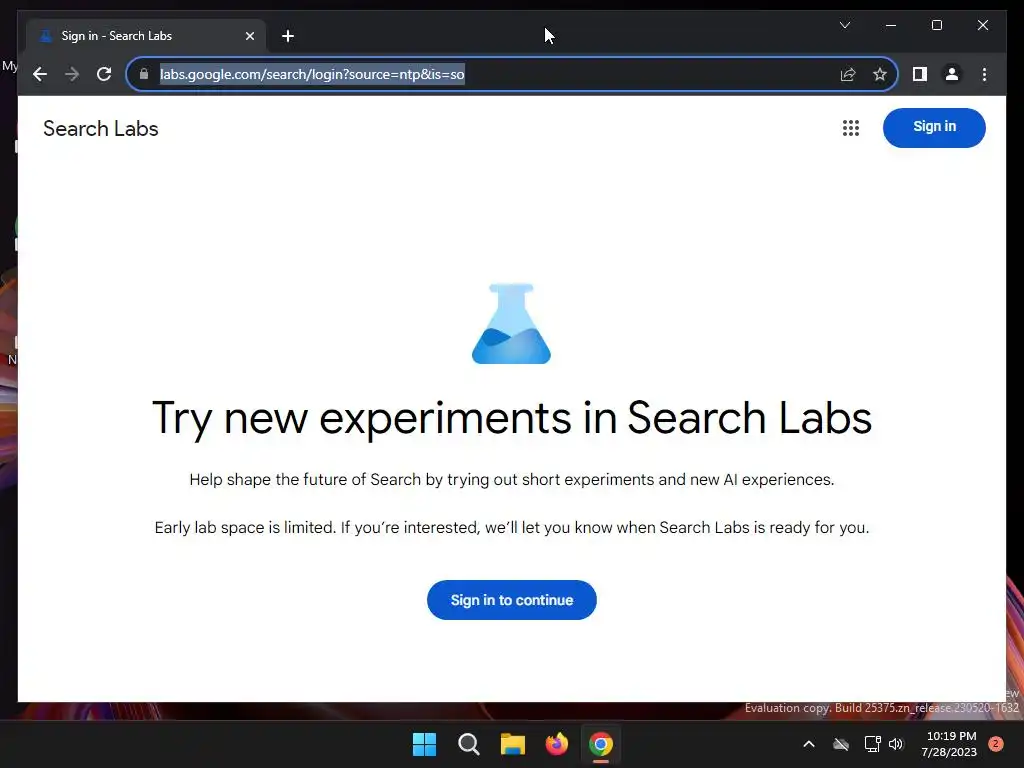Open network status tray icon

pos(872,744)
